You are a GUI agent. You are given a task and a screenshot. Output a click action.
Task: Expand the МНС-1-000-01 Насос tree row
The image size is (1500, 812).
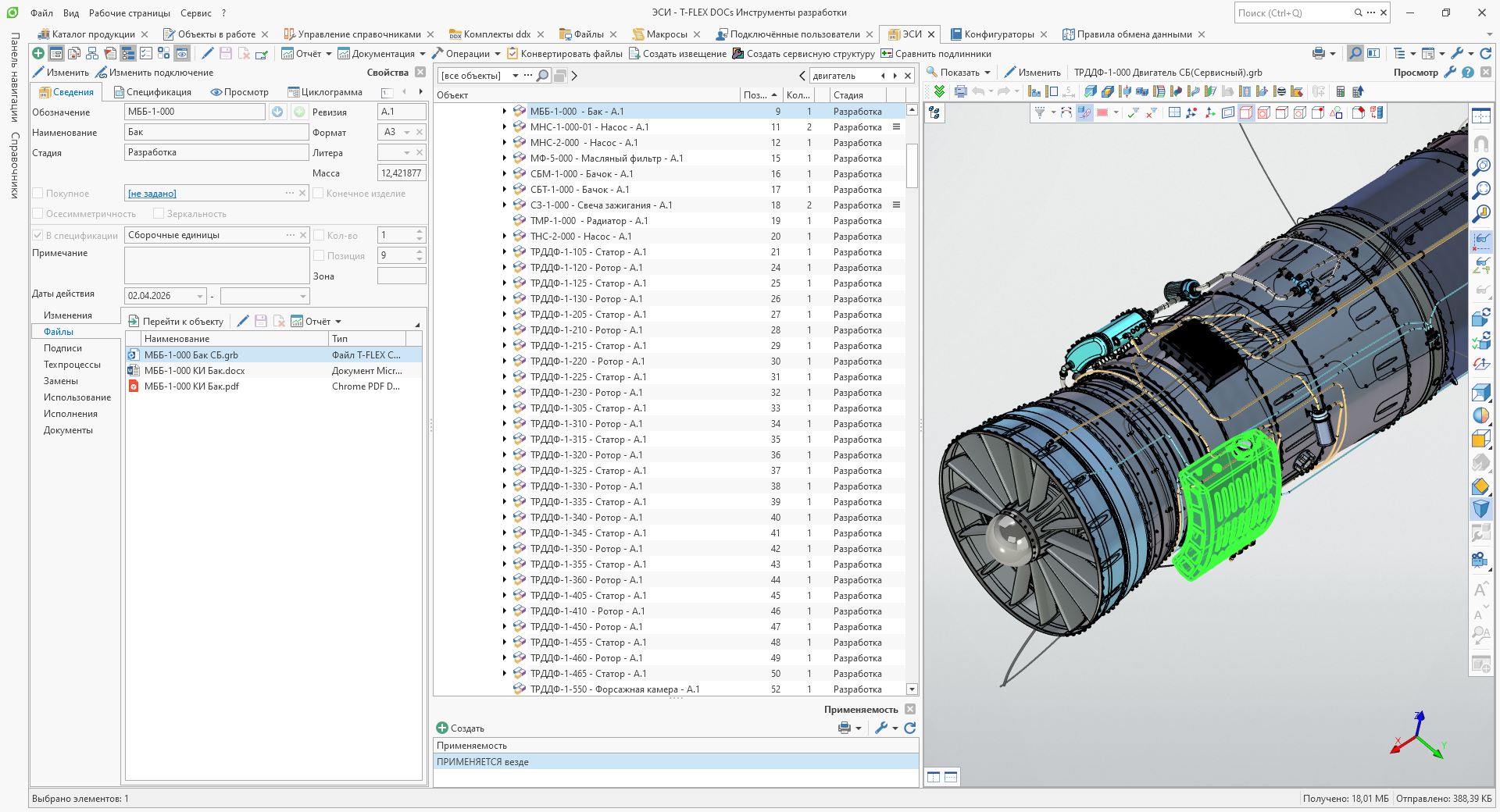pyautogui.click(x=505, y=127)
